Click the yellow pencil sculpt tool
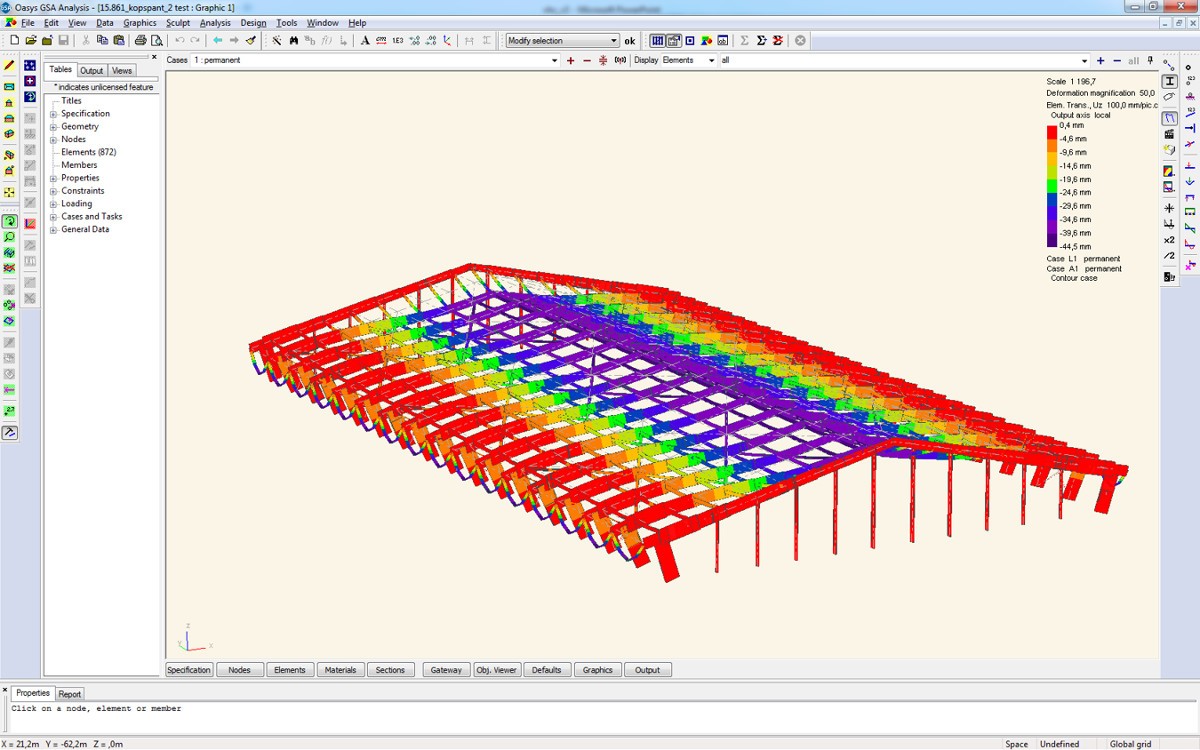The width and height of the screenshot is (1200, 750). pos(9,65)
